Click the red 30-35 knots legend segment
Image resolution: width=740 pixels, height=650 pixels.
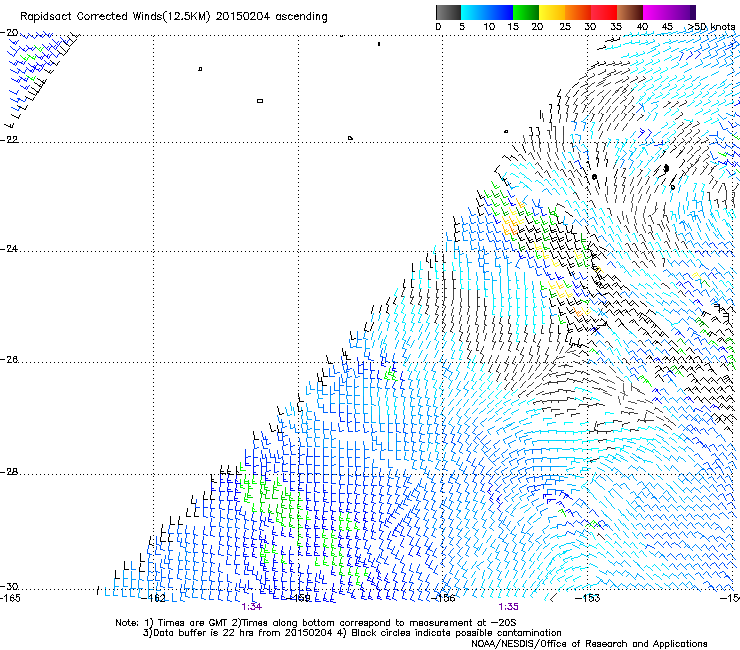(x=604, y=12)
